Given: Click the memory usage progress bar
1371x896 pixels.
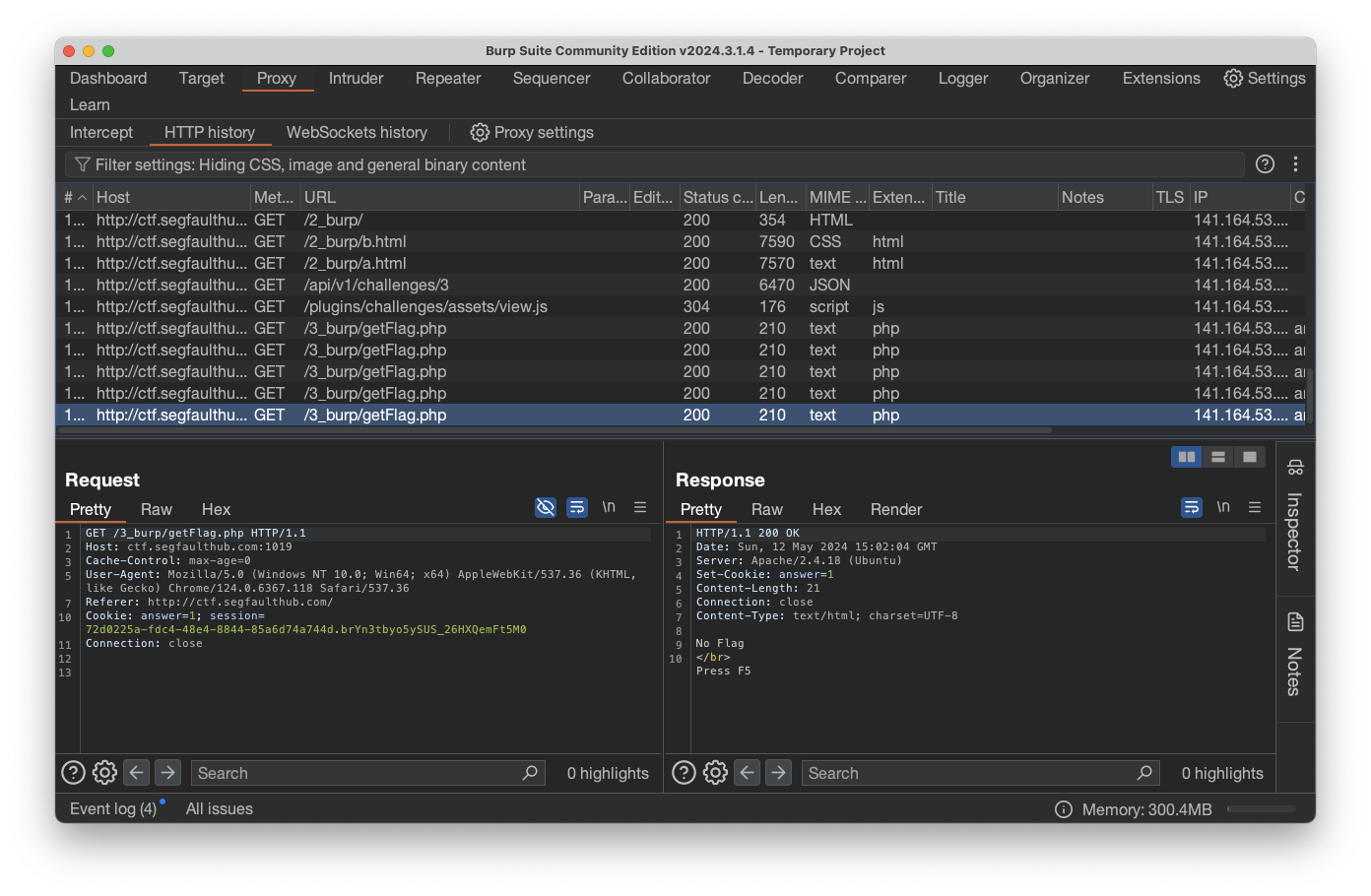Looking at the screenshot, I should (1262, 809).
